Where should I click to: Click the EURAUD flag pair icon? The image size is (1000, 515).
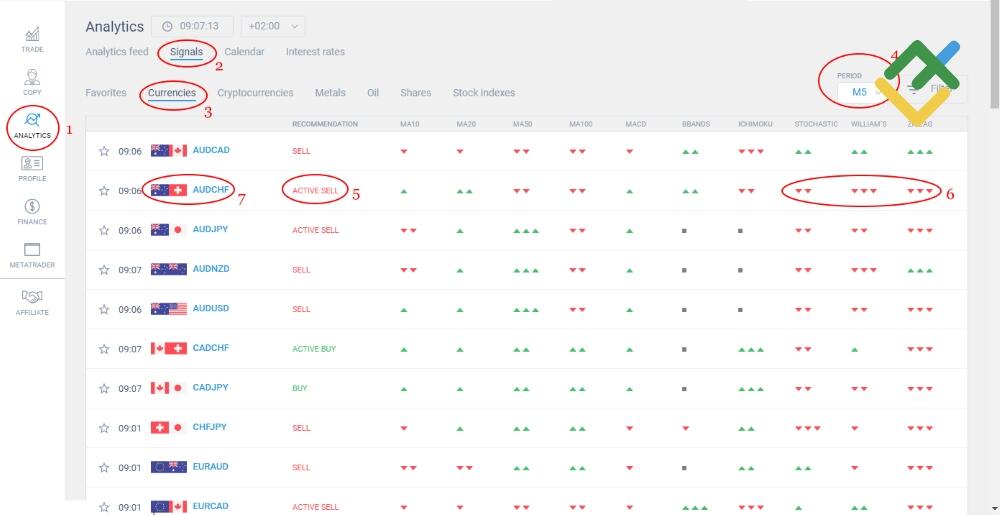[169, 467]
